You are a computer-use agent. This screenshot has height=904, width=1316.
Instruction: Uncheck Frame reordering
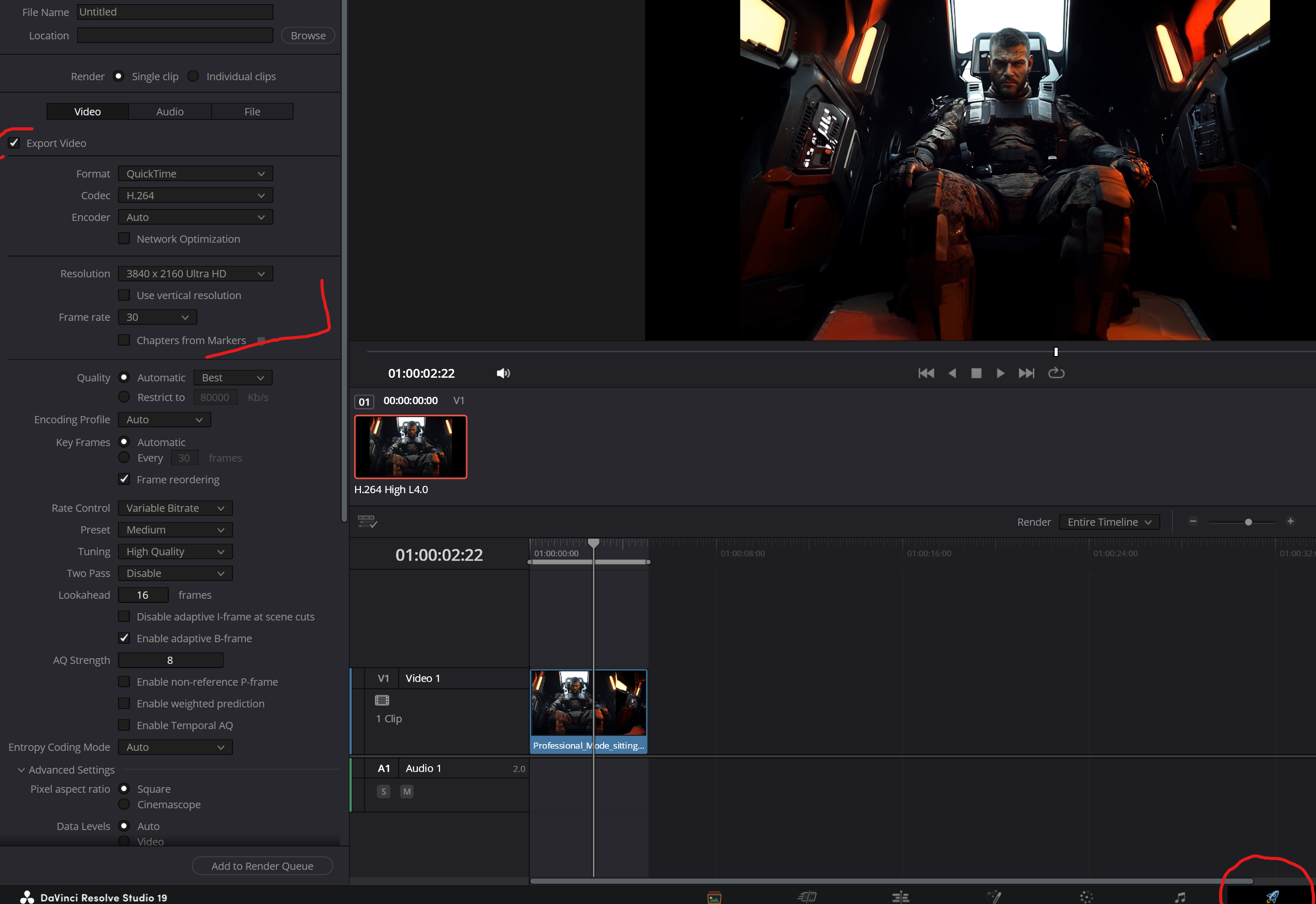(124, 479)
